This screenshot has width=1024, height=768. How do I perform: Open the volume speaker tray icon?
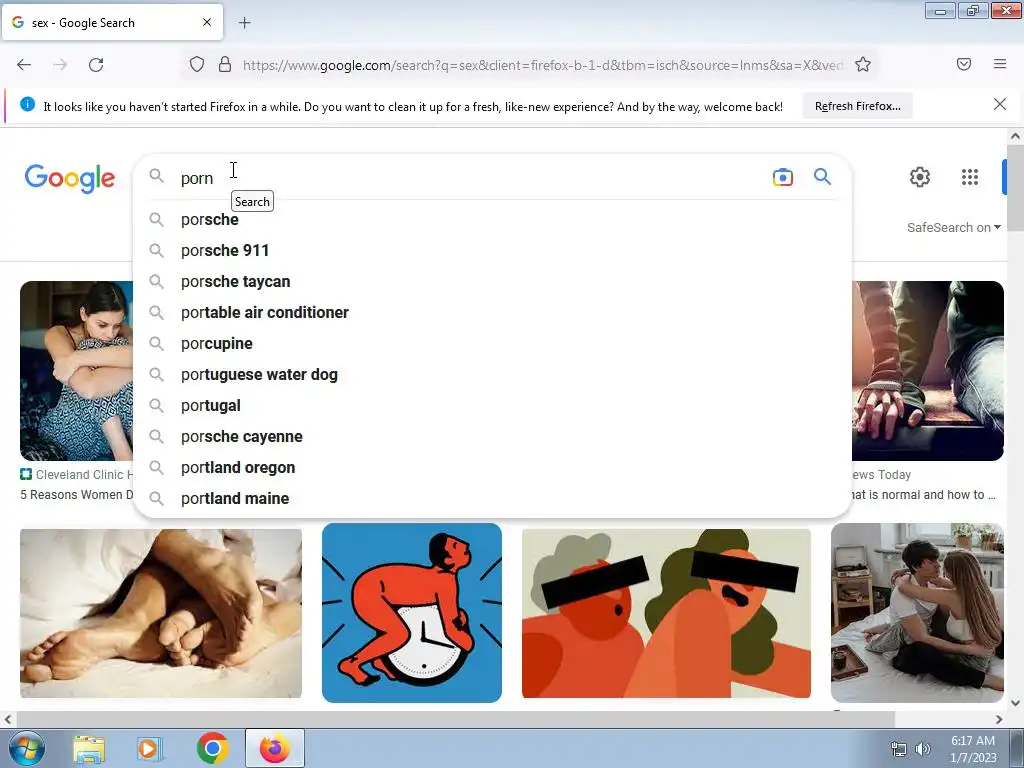(x=922, y=749)
